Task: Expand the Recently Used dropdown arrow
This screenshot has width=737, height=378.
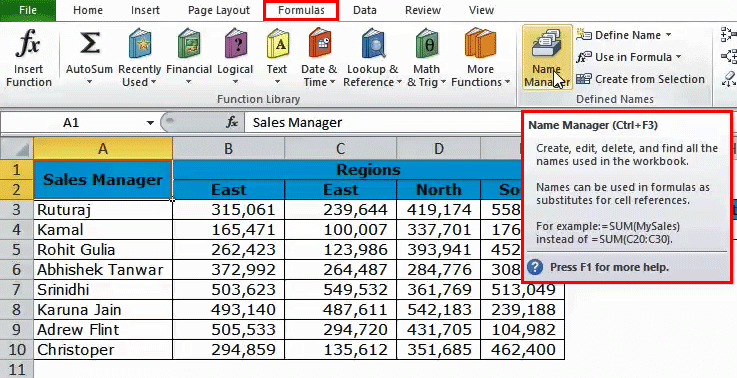Action: pos(152,82)
